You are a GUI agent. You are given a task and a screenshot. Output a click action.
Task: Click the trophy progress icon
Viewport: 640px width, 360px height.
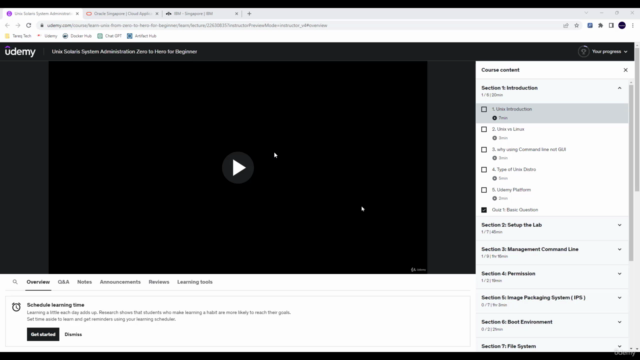point(583,51)
